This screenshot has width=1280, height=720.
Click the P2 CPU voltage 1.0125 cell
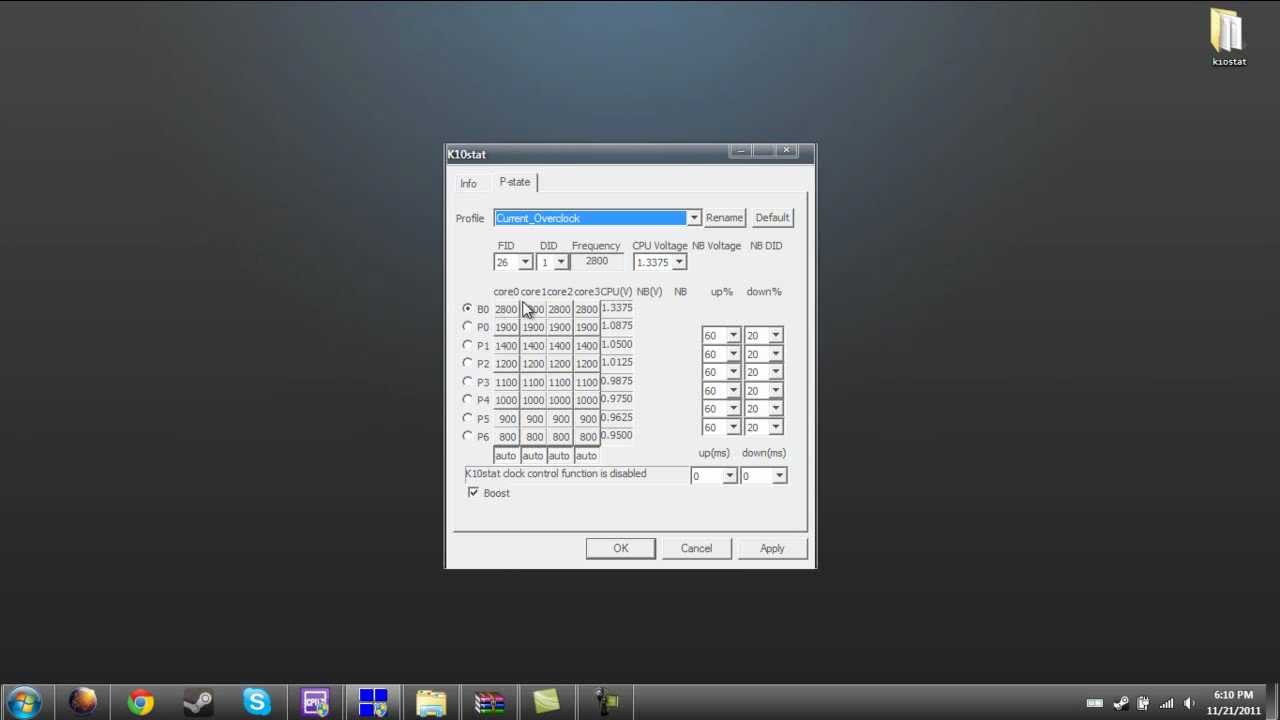pyautogui.click(x=617, y=363)
